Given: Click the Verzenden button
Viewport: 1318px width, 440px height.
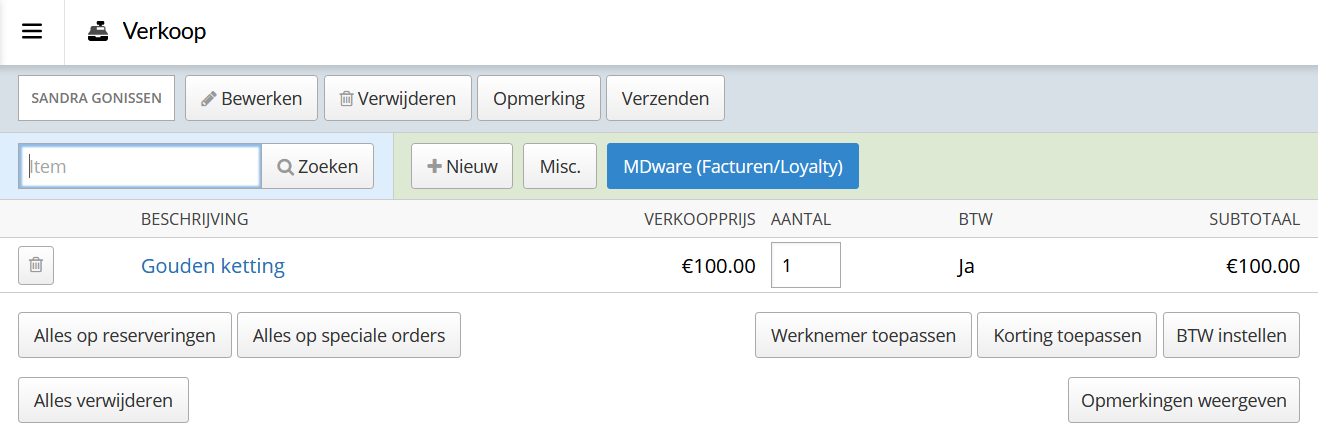Looking at the screenshot, I should click(665, 98).
